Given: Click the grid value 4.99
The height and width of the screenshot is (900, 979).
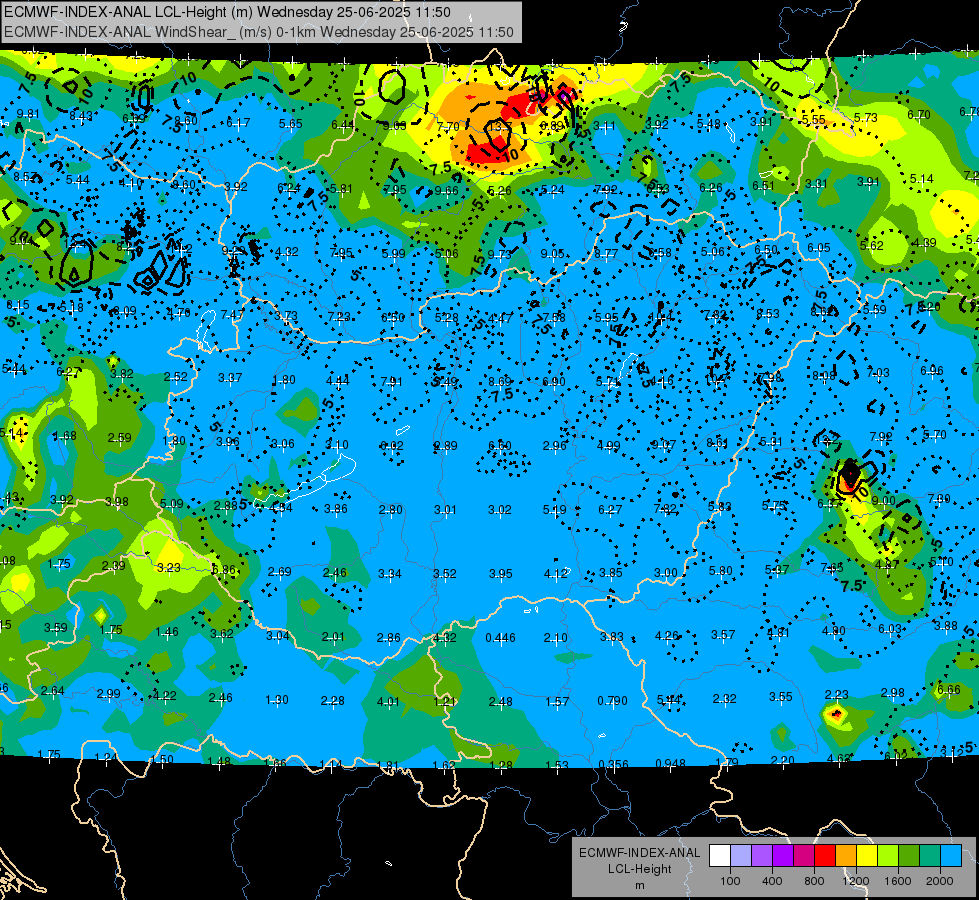Looking at the screenshot, I should (x=609, y=446).
